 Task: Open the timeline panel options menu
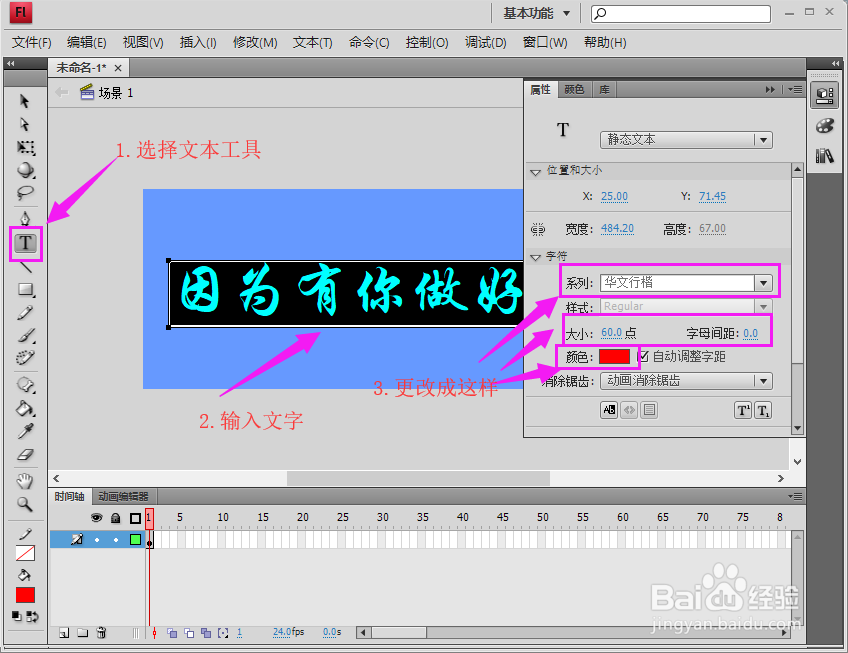[795, 496]
